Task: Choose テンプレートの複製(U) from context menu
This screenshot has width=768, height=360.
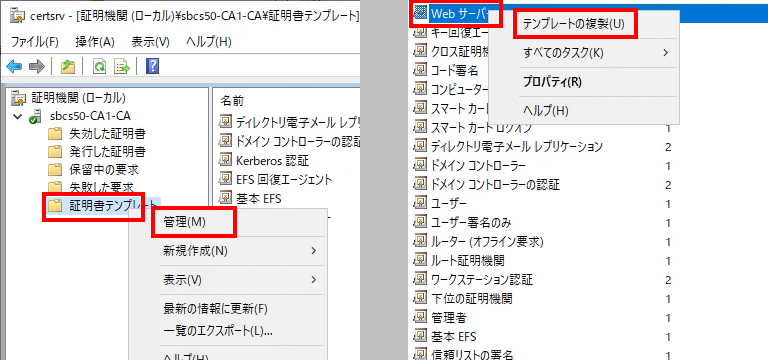Action: (574, 24)
